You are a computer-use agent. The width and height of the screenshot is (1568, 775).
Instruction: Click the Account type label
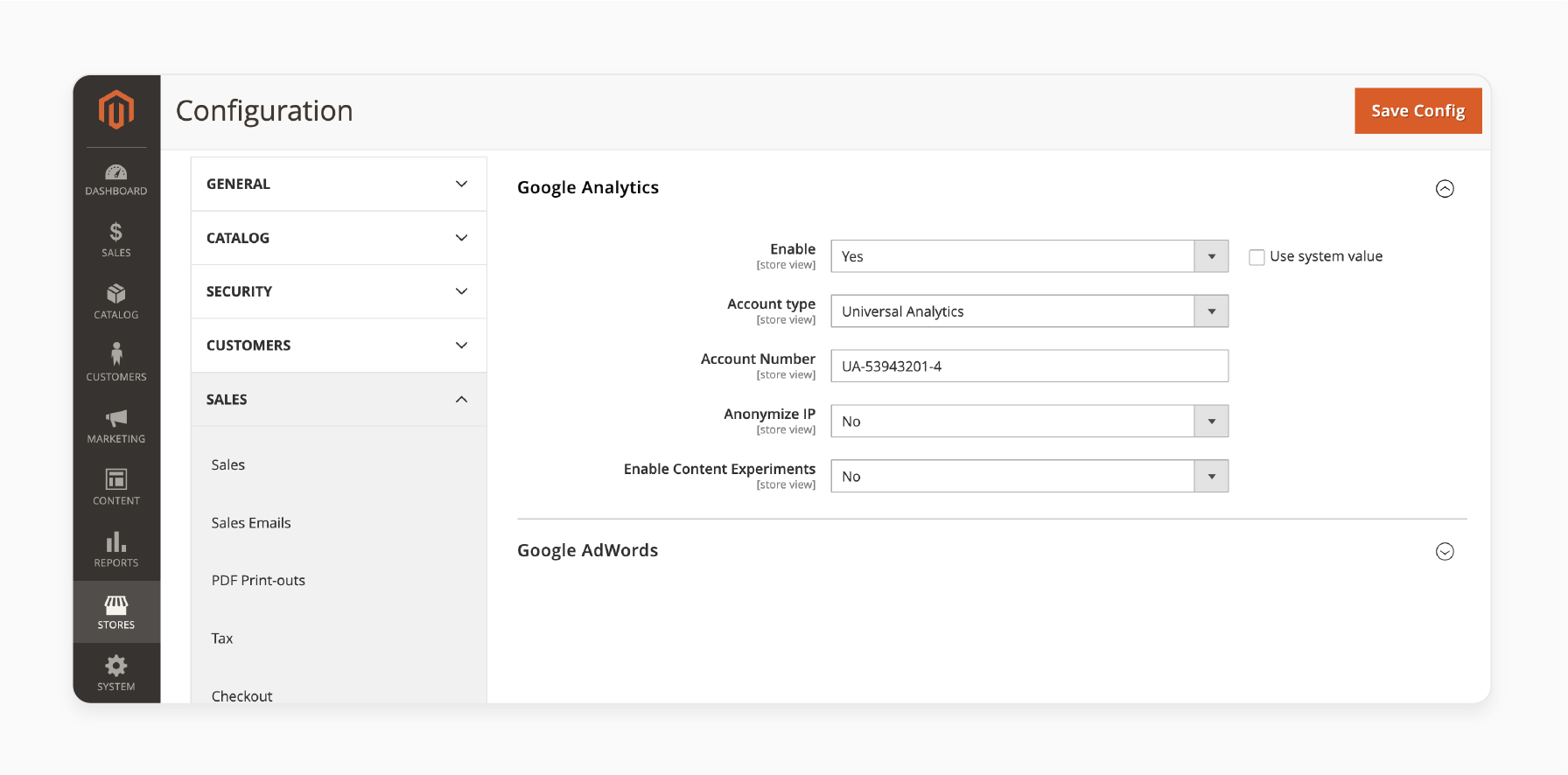[771, 304]
